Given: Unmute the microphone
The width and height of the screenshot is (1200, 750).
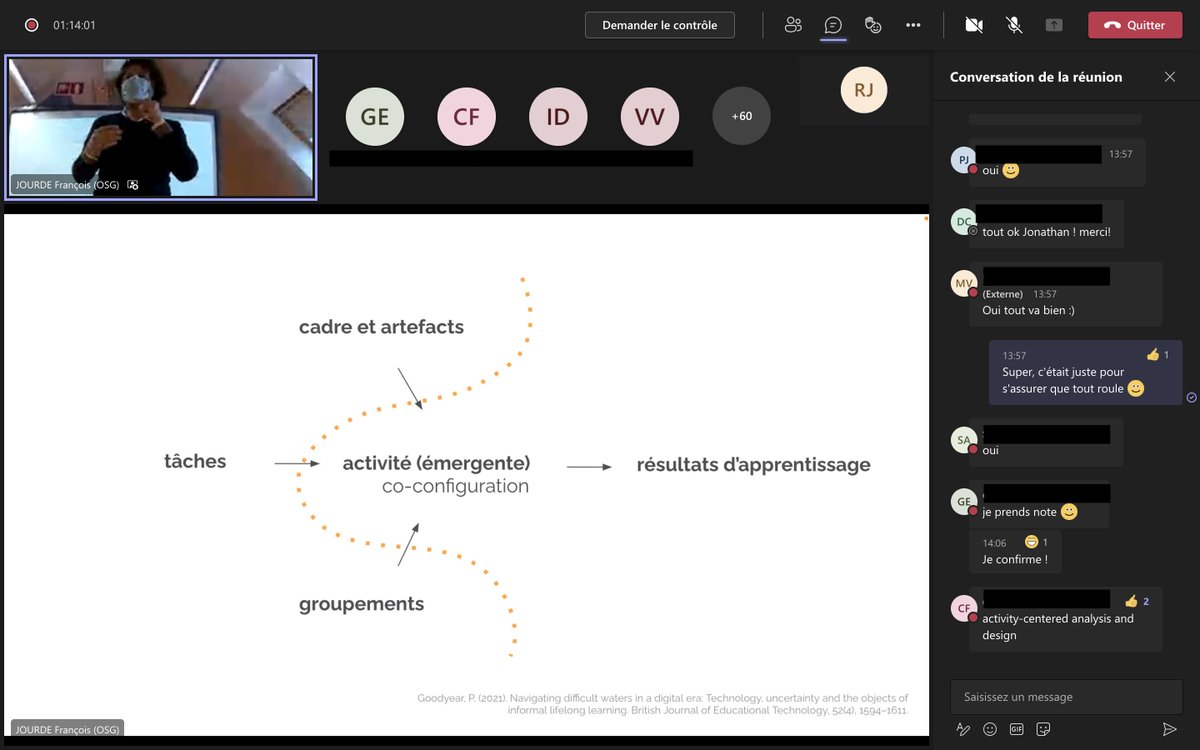Looking at the screenshot, I should (1014, 25).
